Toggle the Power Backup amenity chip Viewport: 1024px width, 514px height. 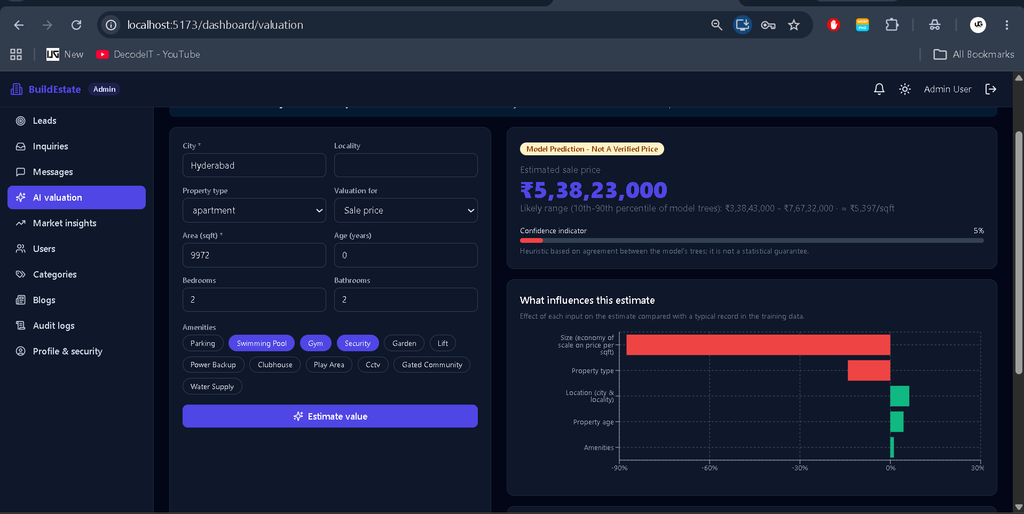coord(213,364)
